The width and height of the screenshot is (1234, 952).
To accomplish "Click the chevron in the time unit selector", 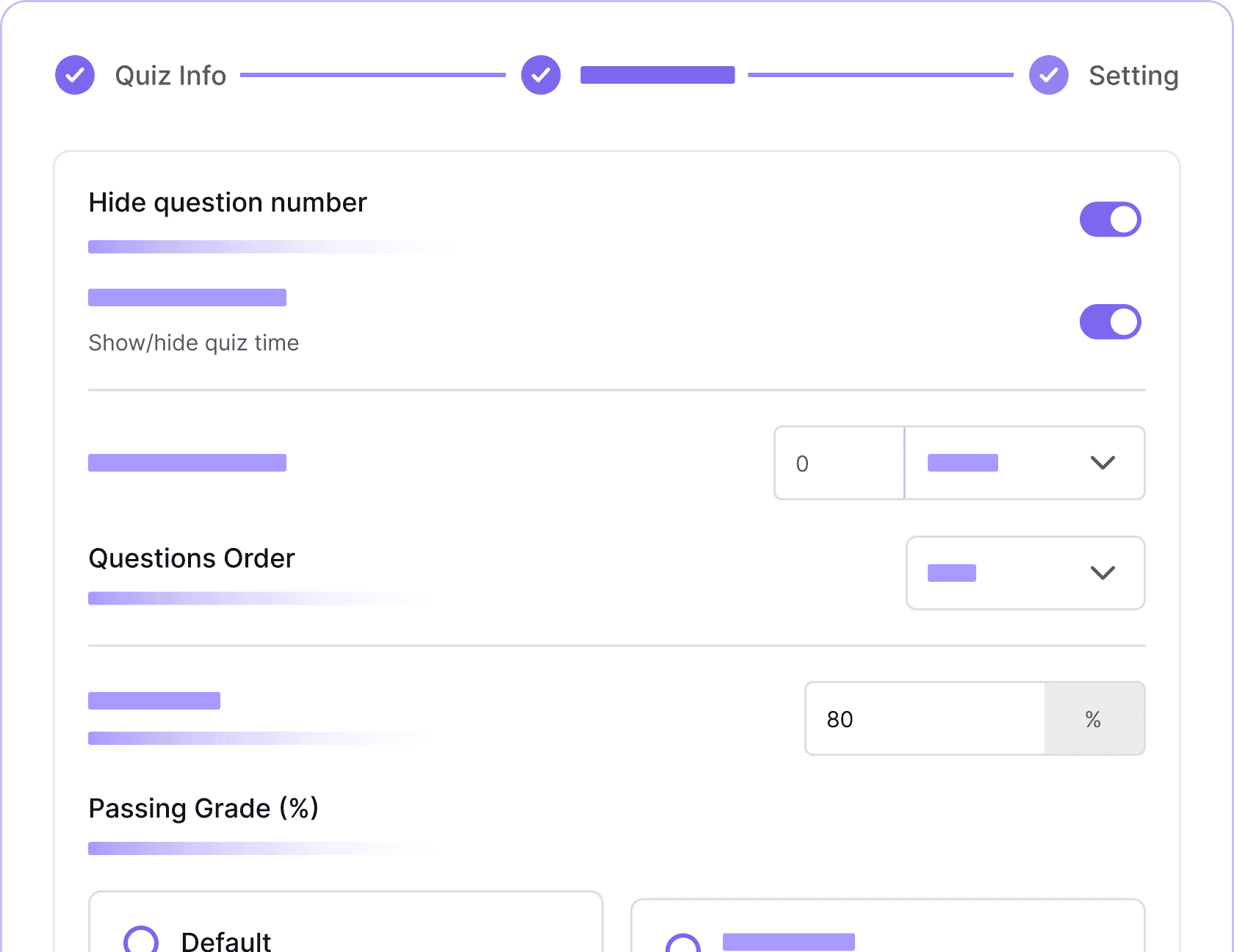I will pos(1103,463).
